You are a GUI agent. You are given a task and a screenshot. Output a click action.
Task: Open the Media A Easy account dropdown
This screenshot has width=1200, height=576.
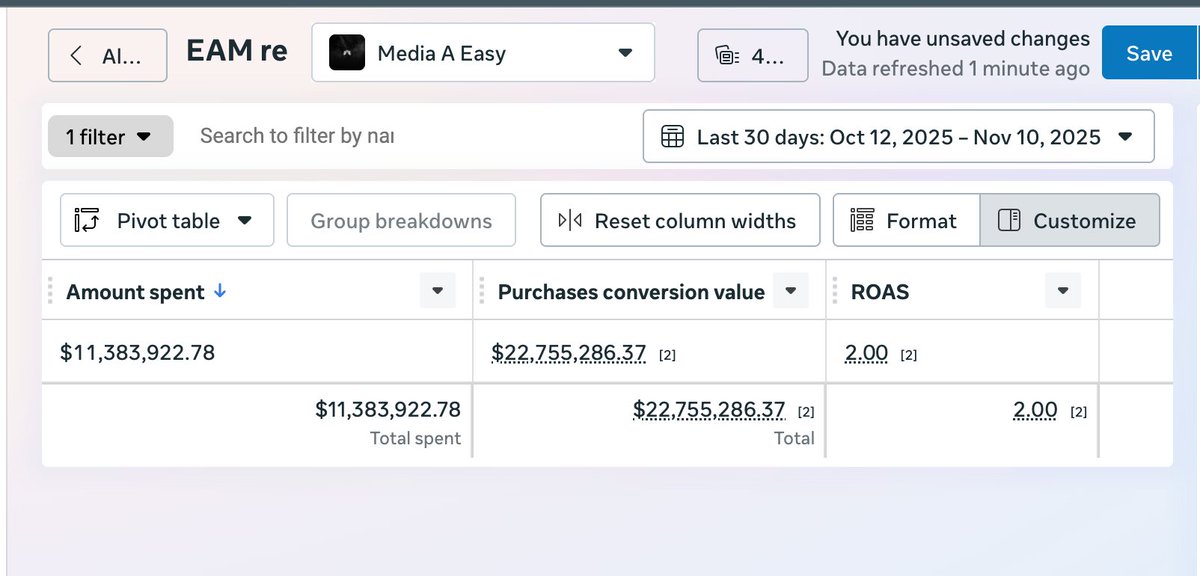625,53
